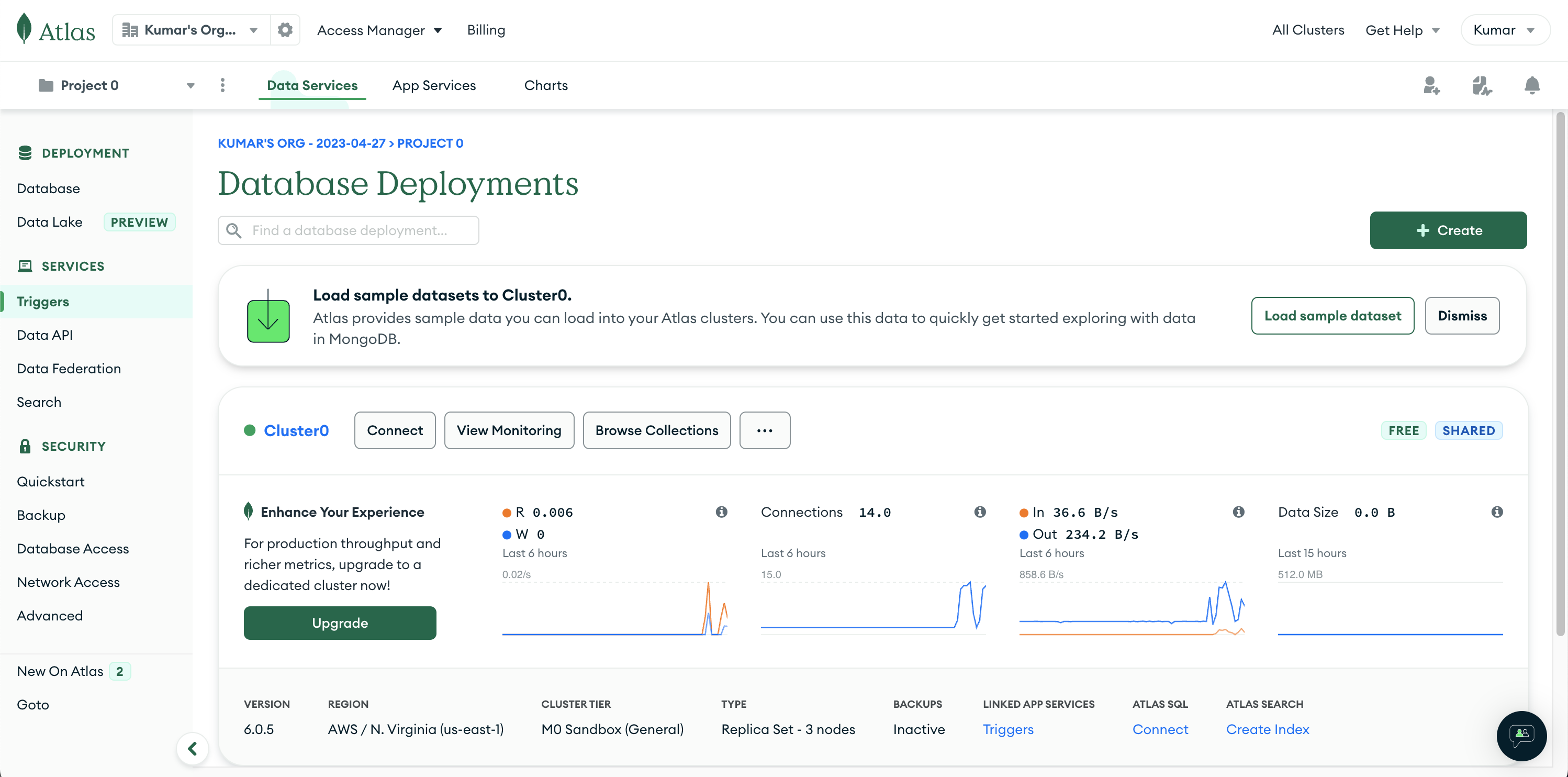1568x777 pixels.
Task: Click View Monitoring button
Action: (509, 430)
